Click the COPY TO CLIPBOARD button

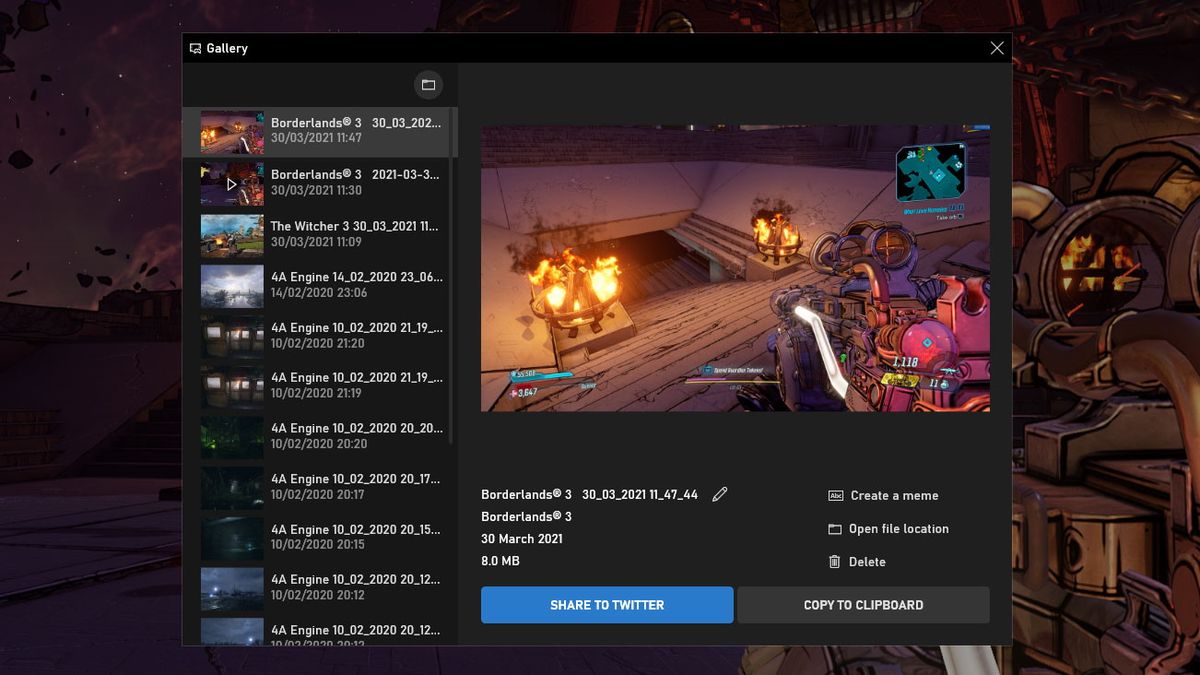tap(863, 605)
